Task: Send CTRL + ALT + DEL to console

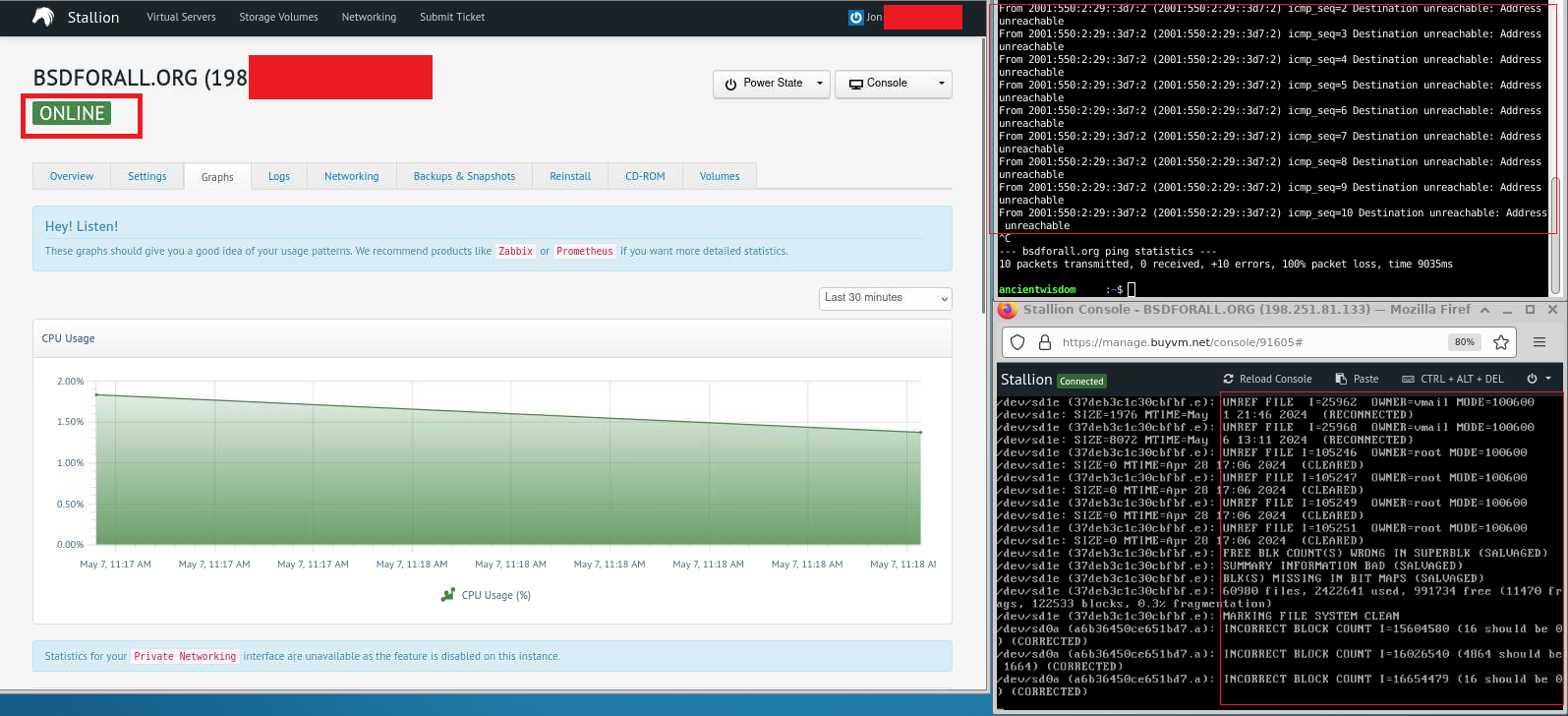Action: tap(1452, 379)
